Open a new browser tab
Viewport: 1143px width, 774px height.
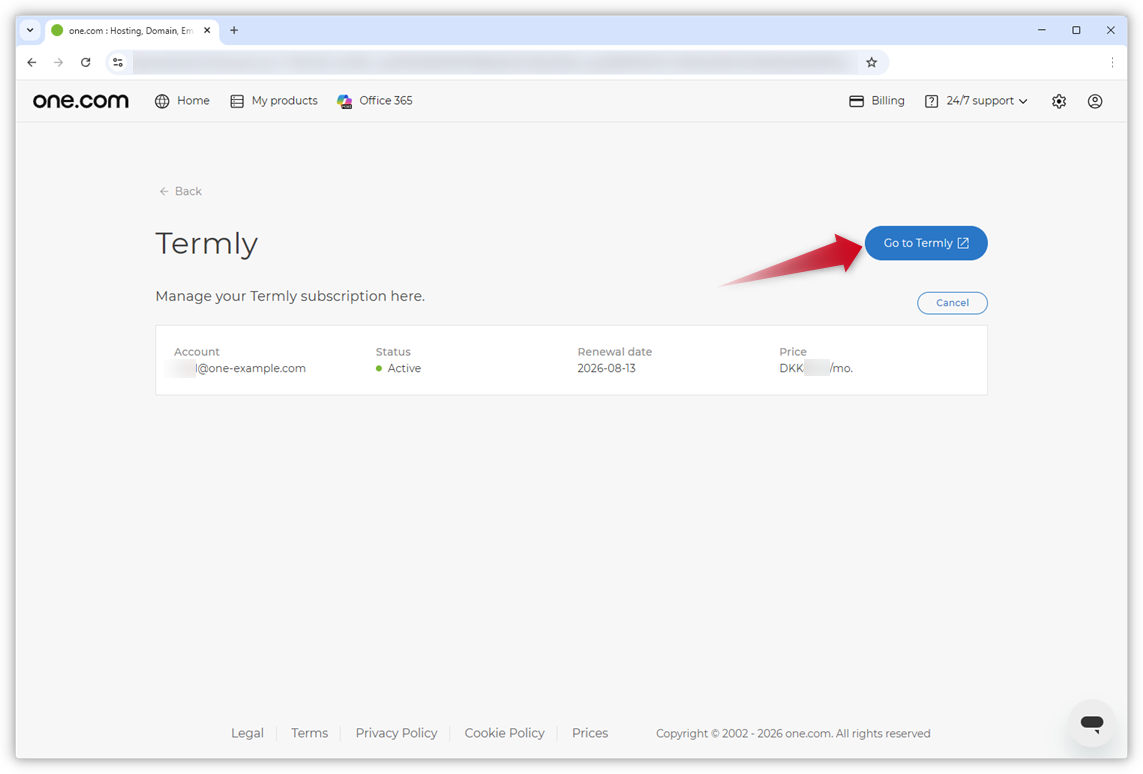click(x=234, y=30)
